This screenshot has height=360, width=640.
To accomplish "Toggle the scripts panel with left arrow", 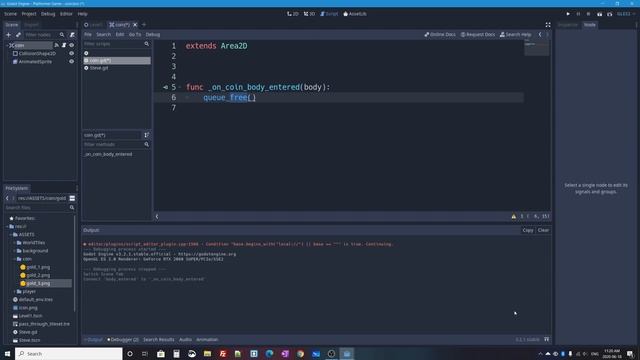I will pyautogui.click(x=157, y=216).
